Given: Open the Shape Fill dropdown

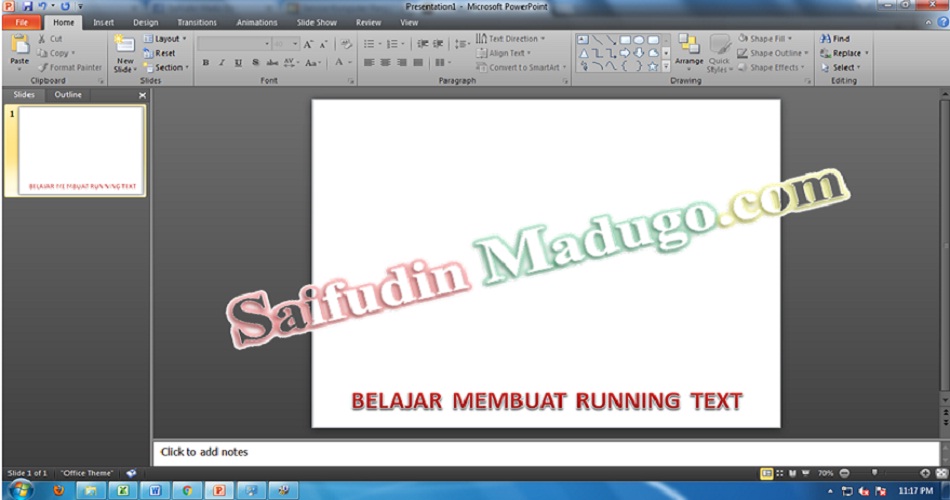Looking at the screenshot, I should click(x=765, y=39).
